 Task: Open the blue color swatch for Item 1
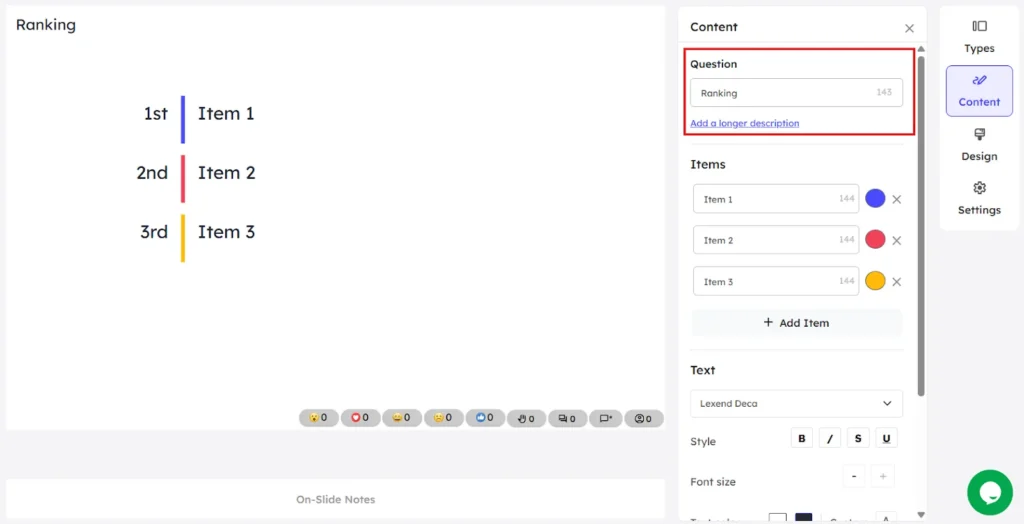coord(875,199)
